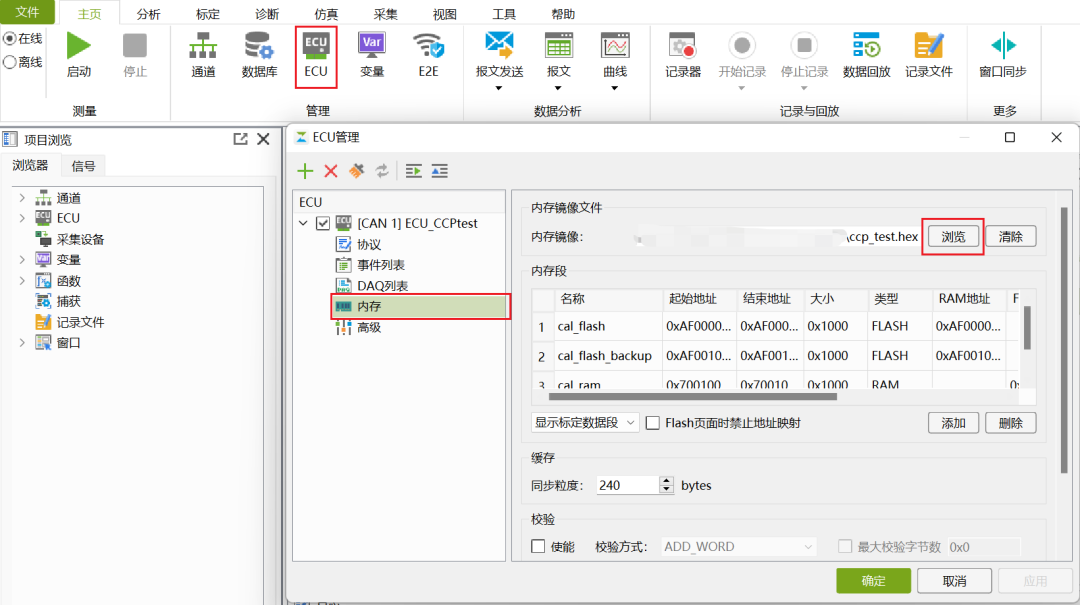
Task: Select the 在线 online radio button
Action: point(10,38)
